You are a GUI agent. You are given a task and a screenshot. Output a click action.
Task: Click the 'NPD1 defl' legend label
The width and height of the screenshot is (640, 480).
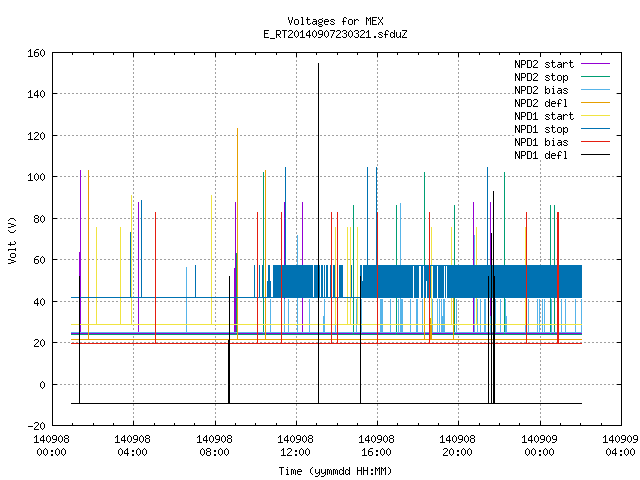[x=541, y=156]
